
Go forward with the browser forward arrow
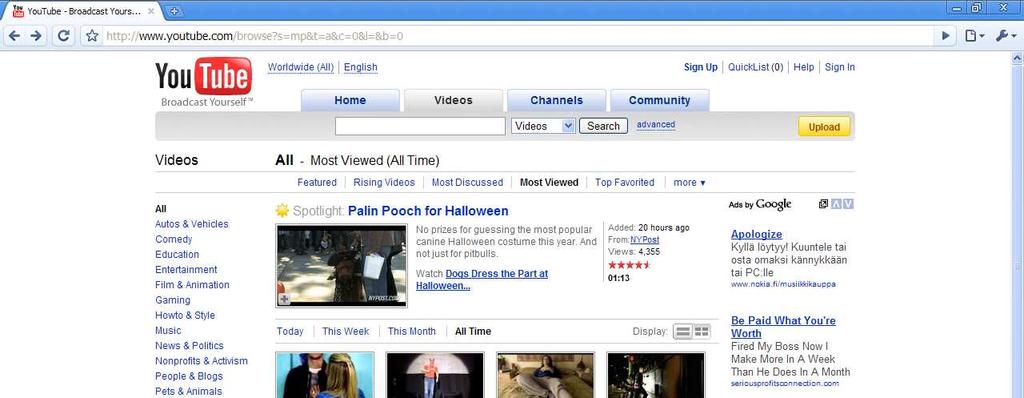tap(36, 36)
